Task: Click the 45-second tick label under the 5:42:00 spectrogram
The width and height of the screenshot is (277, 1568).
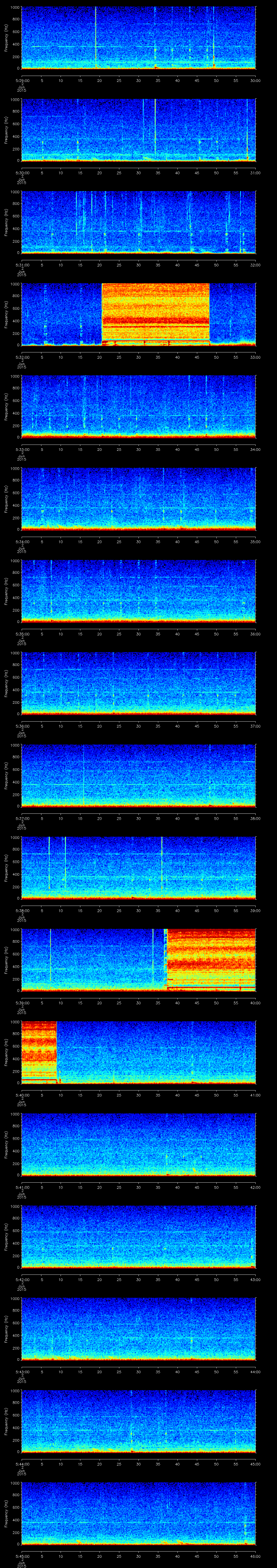Action: (x=197, y=1279)
